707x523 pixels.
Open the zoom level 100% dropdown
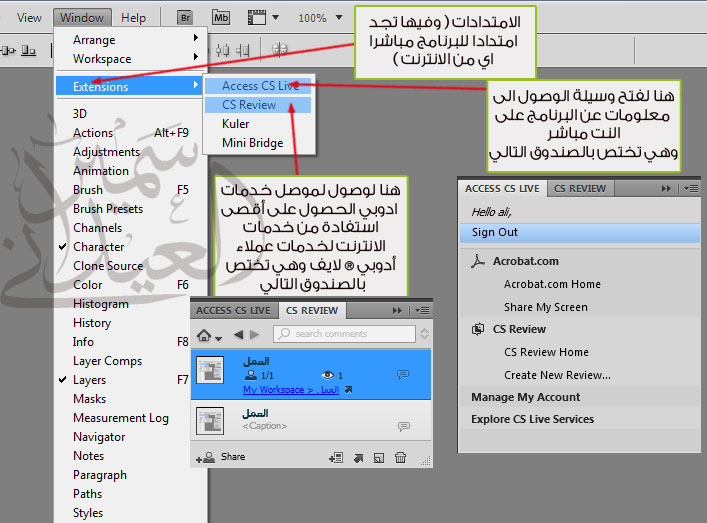319,18
